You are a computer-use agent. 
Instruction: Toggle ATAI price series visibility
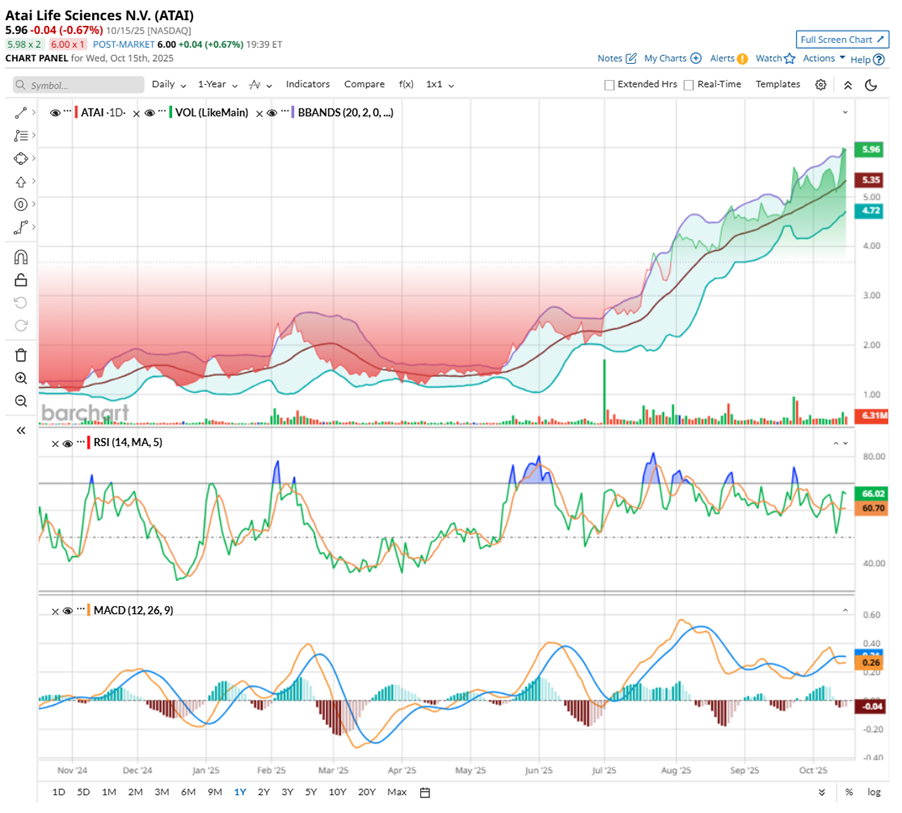[x=55, y=113]
